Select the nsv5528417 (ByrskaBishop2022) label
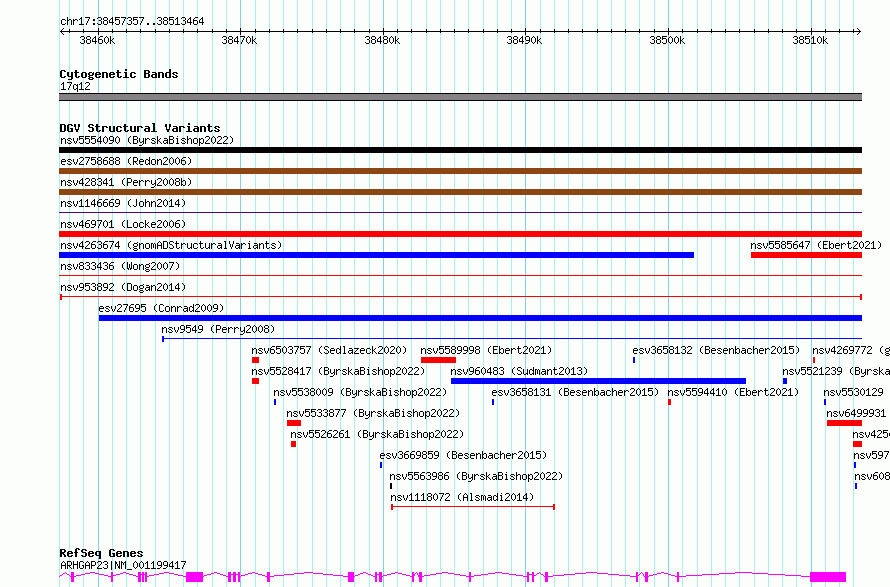890x587 pixels. (338, 371)
